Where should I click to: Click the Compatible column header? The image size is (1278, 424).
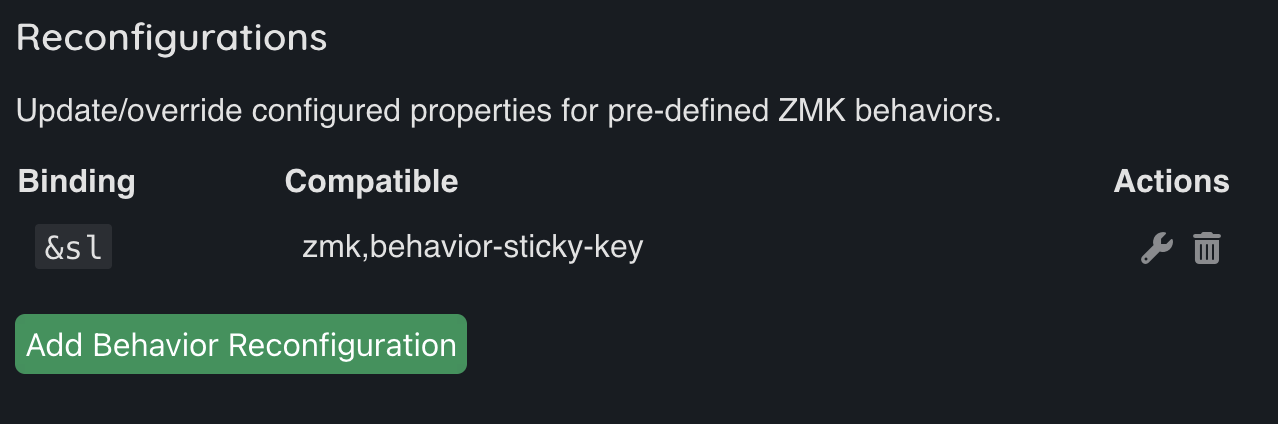(371, 181)
